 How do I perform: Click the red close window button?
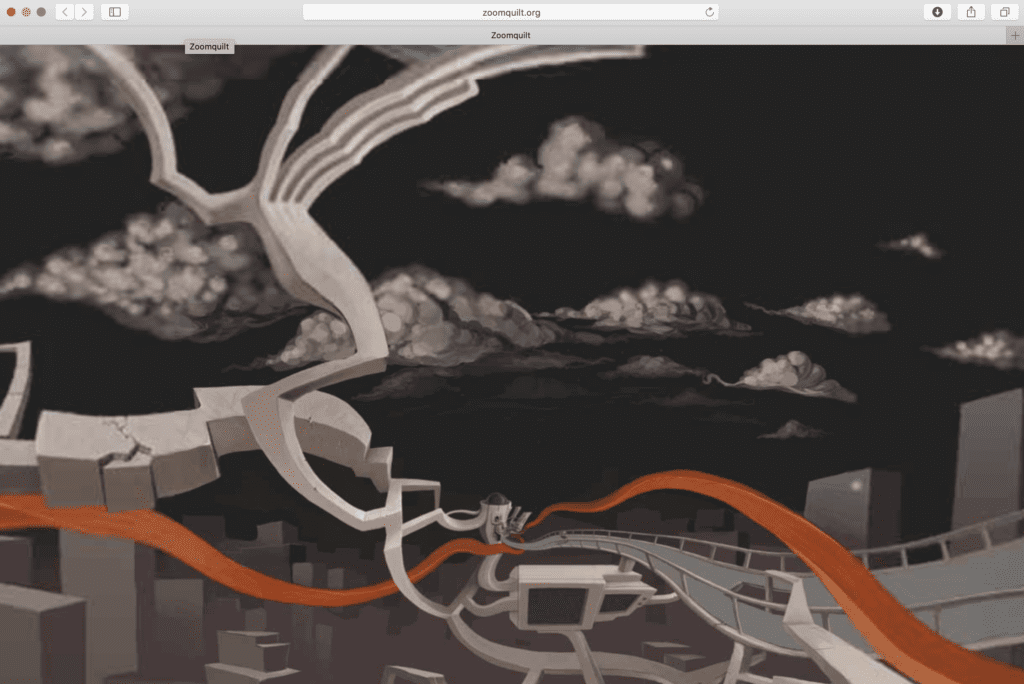(11, 12)
